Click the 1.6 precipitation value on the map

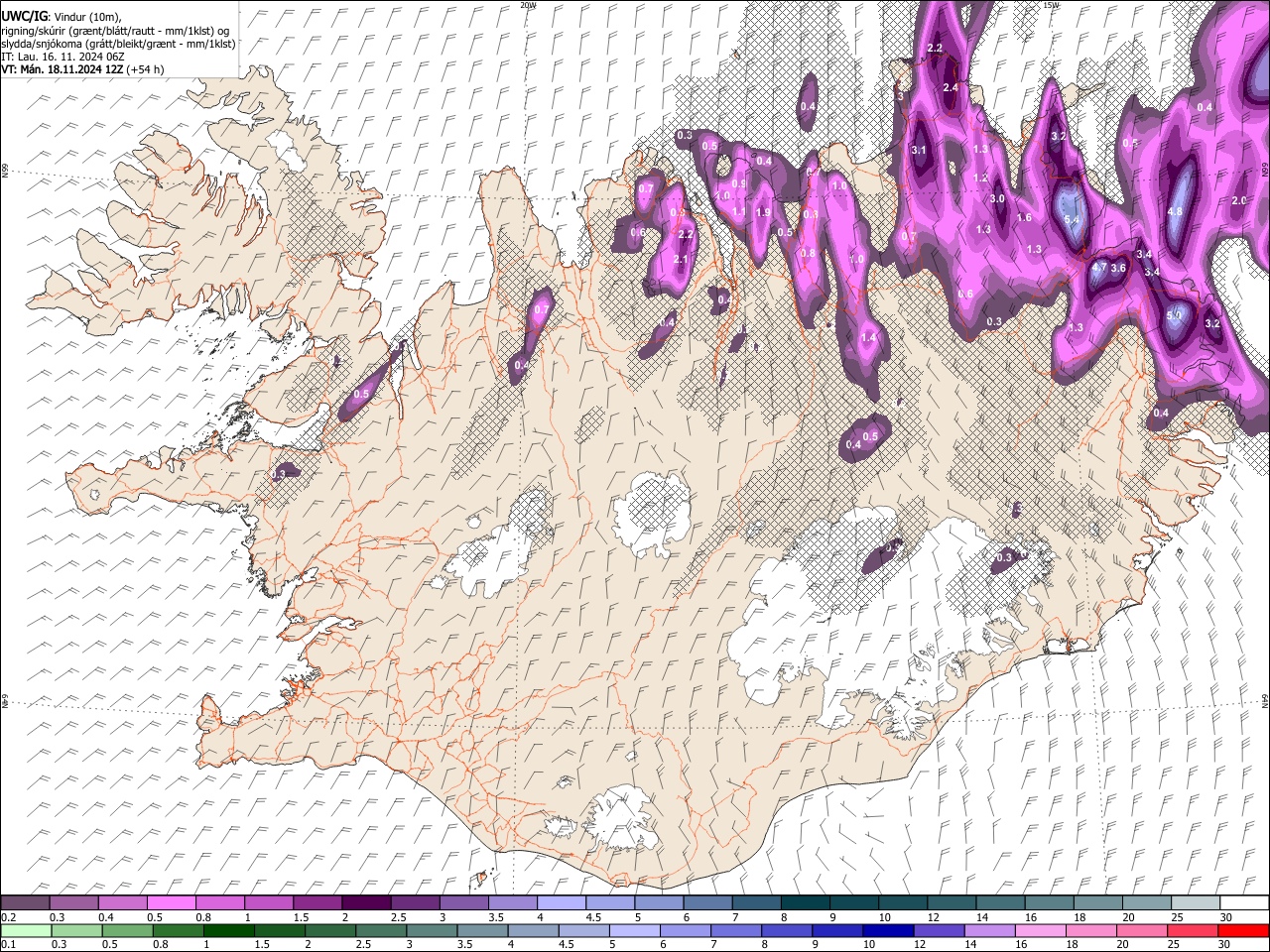pyautogui.click(x=1025, y=217)
